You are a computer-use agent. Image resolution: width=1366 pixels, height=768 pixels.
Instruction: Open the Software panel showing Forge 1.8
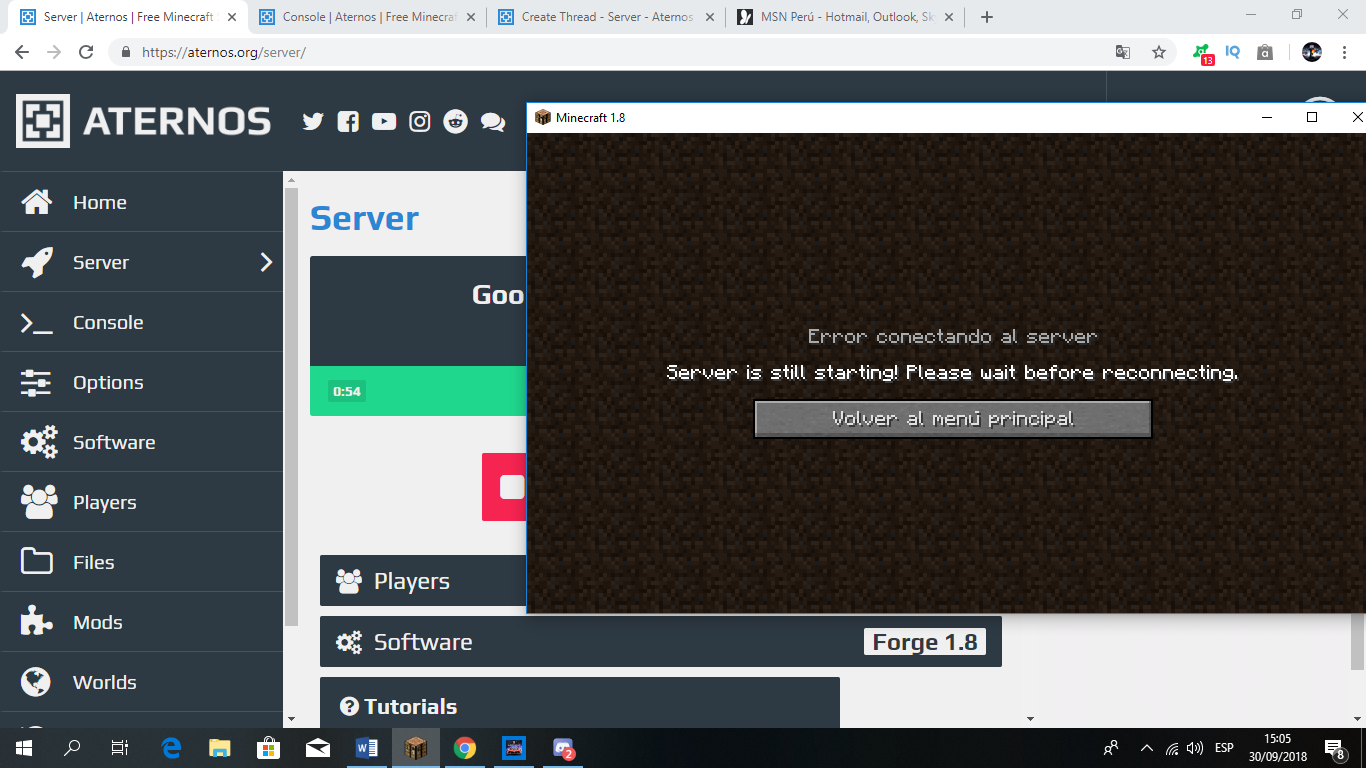pos(660,642)
